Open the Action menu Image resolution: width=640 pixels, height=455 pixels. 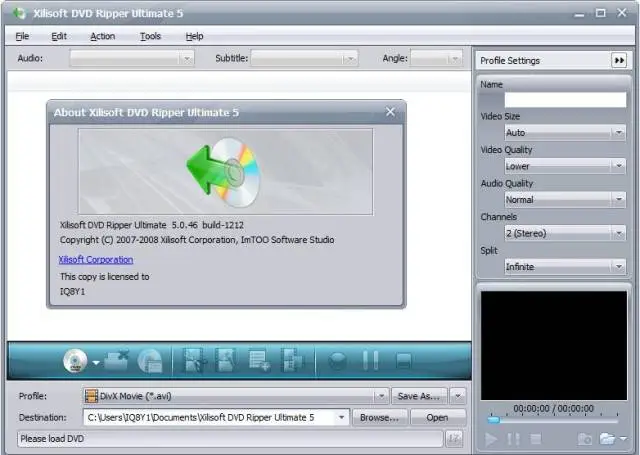click(102, 36)
